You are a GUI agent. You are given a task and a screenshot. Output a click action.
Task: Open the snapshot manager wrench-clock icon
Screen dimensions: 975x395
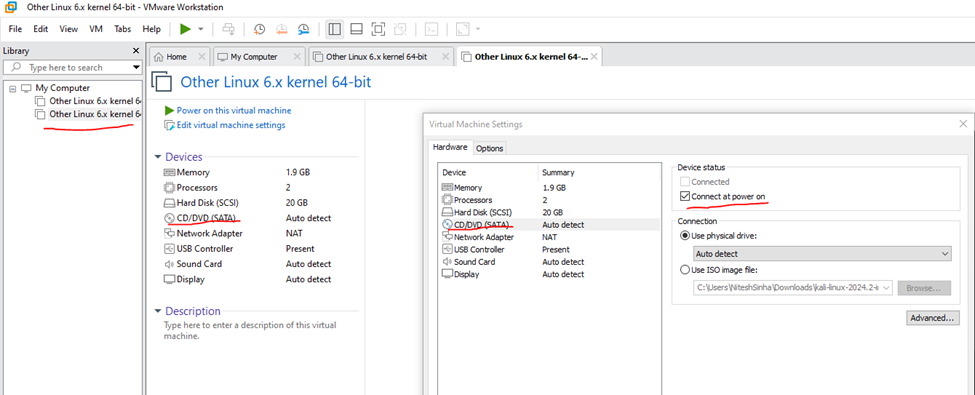click(x=303, y=29)
